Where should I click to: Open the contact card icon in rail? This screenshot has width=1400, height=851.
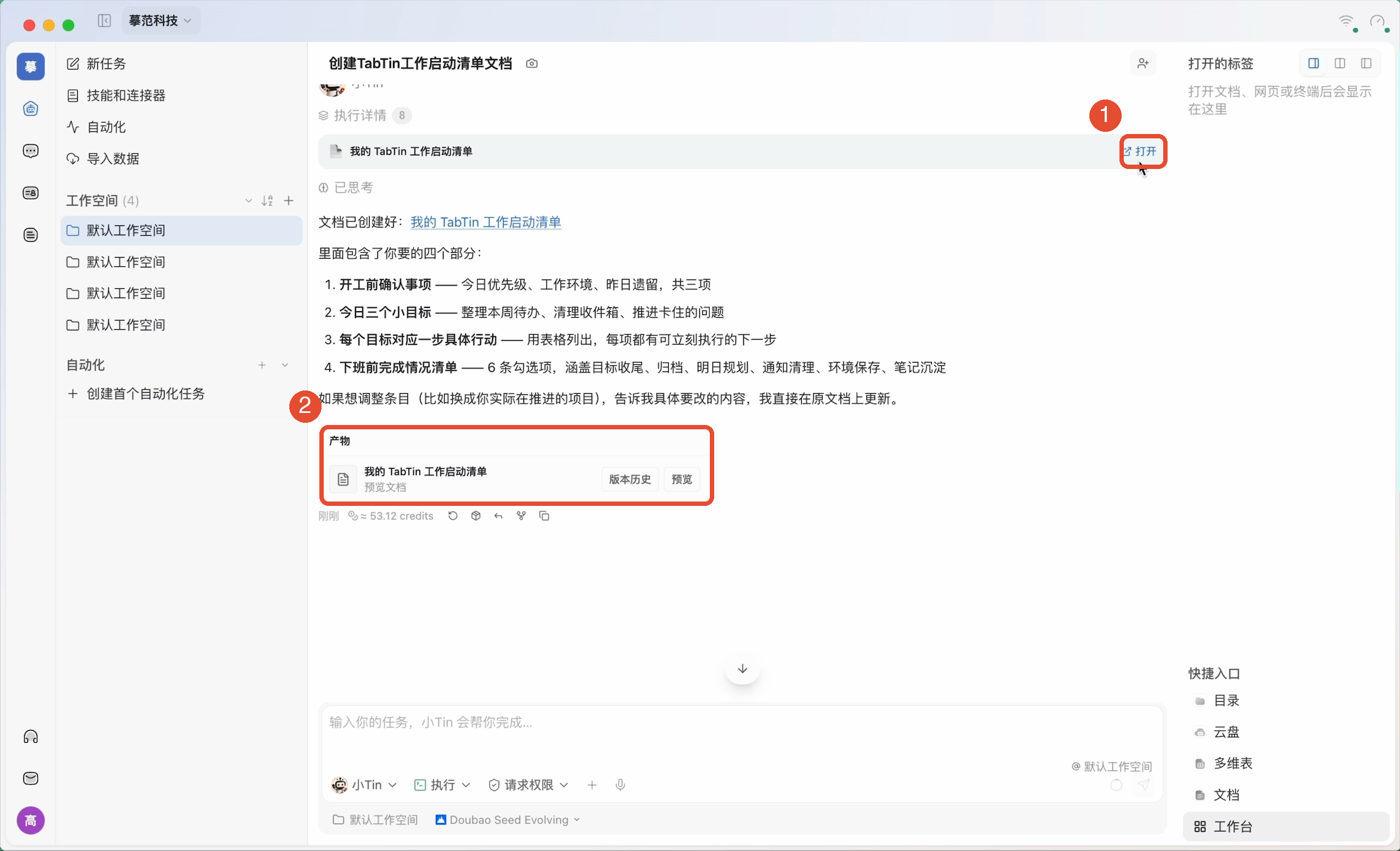tap(31, 193)
